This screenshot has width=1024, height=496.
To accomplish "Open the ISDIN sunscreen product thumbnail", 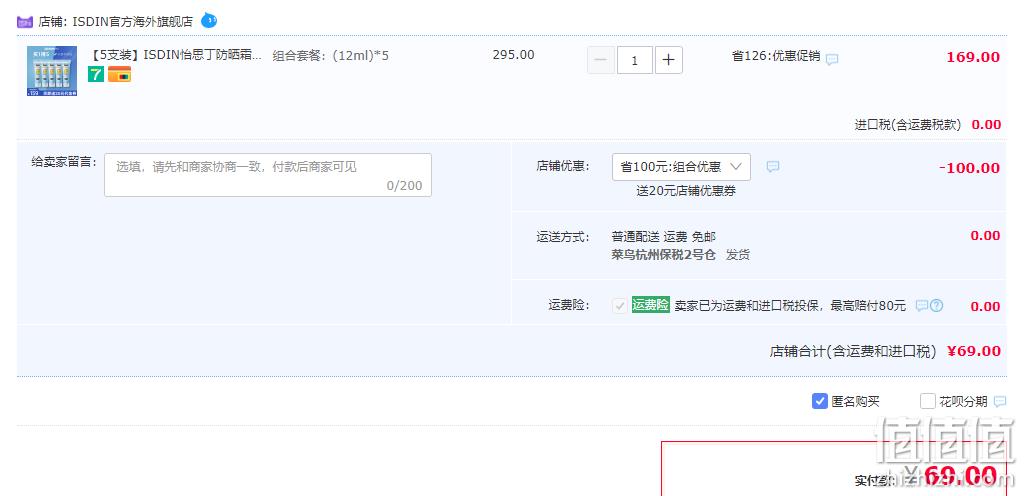I will [x=52, y=71].
